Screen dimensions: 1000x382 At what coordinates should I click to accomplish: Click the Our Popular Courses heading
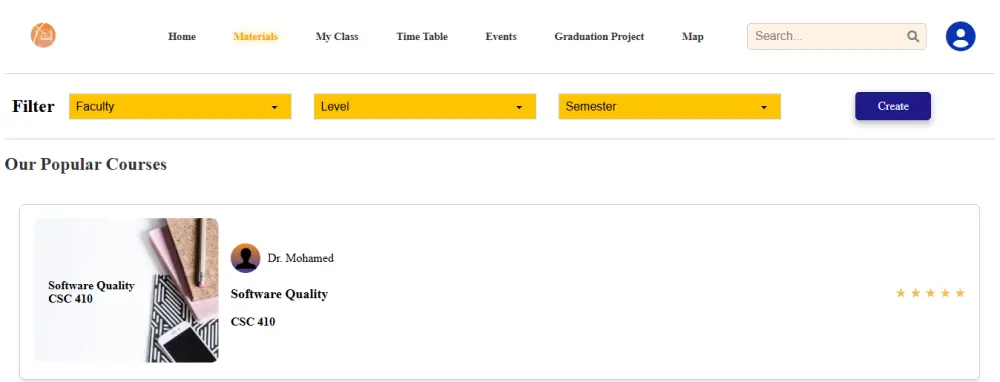pyautogui.click(x=85, y=165)
